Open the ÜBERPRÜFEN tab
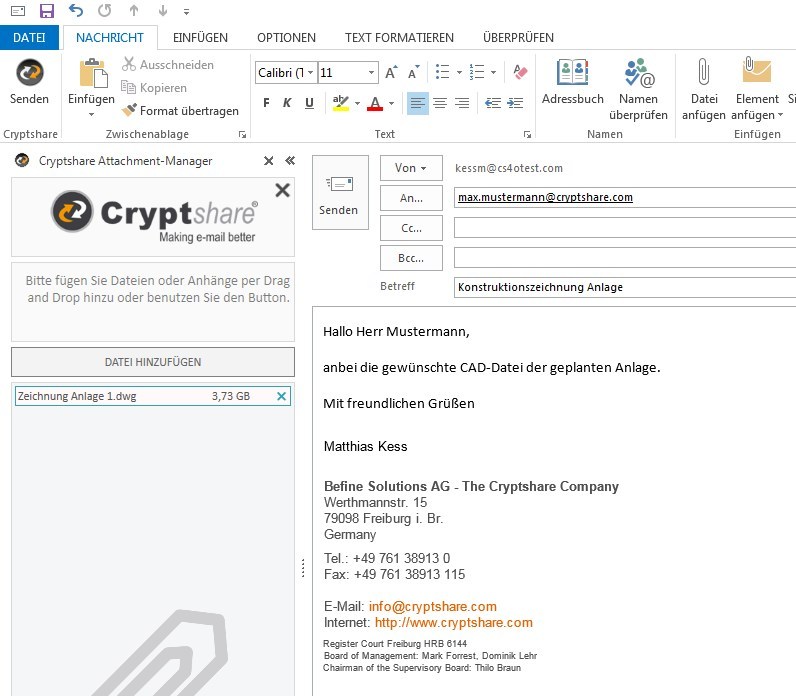The width and height of the screenshot is (796, 696). click(518, 38)
